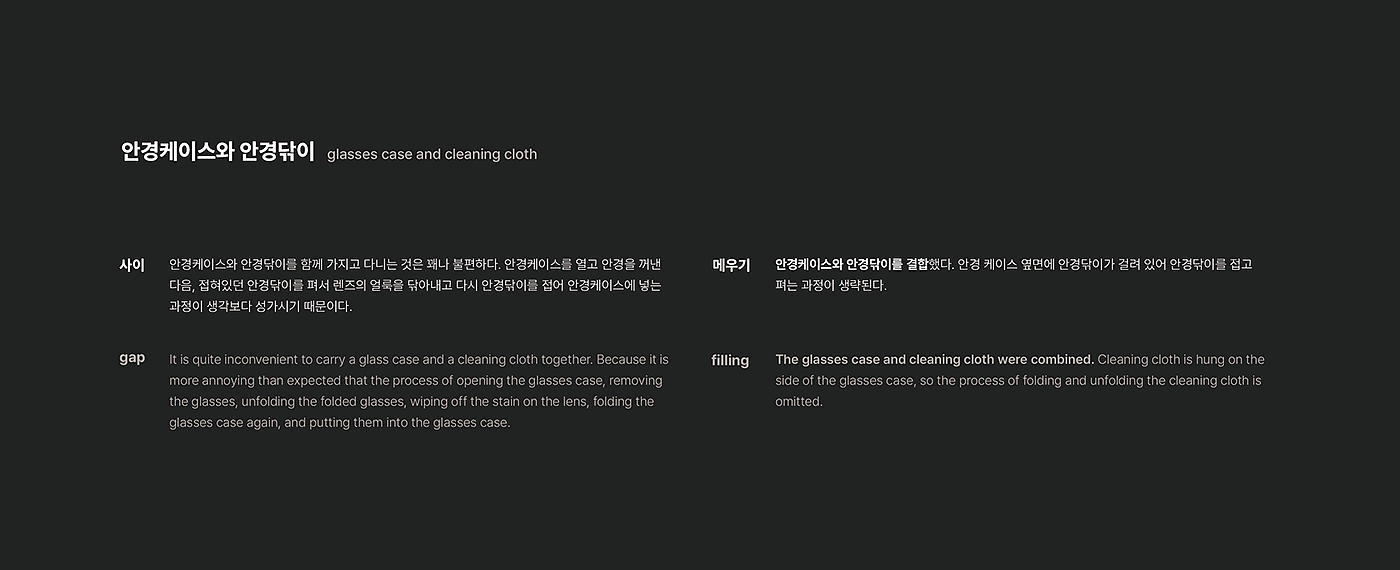
Task: Click Korean line starting 과정이 생각보다
Action: (x=260, y=307)
